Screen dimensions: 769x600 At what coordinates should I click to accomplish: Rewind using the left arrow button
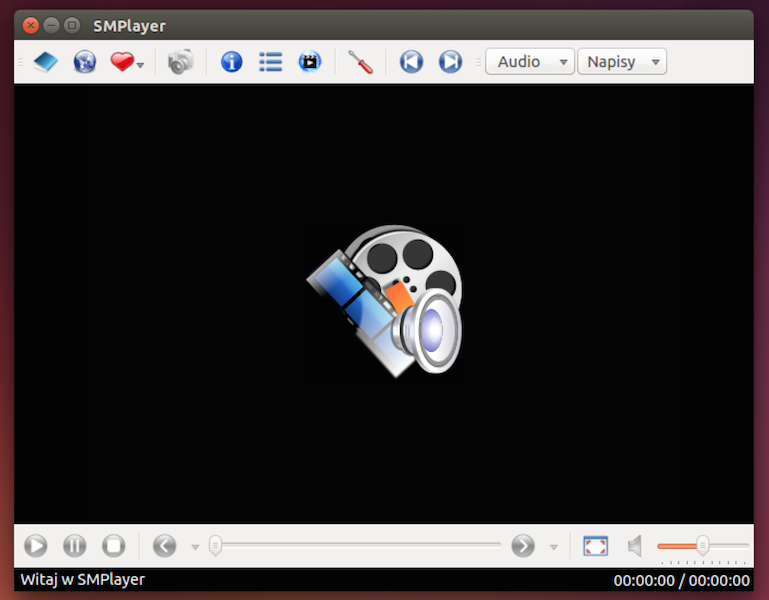coord(164,546)
